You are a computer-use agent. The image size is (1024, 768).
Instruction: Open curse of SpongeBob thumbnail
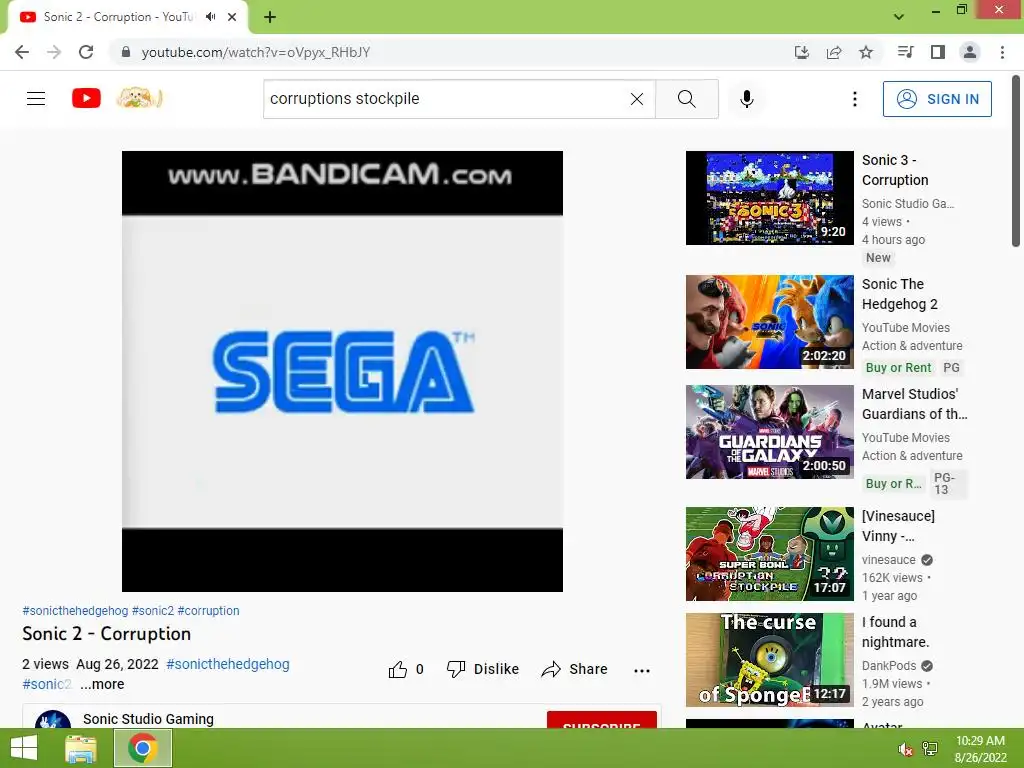point(769,660)
